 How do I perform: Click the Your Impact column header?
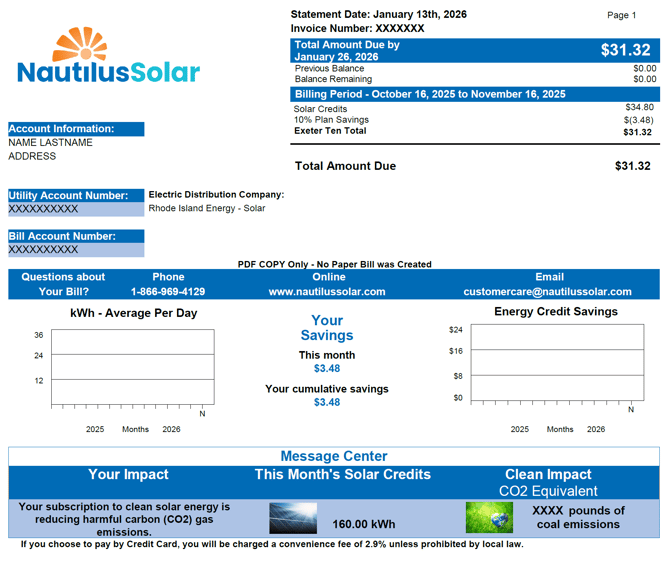pyautogui.click(x=128, y=474)
